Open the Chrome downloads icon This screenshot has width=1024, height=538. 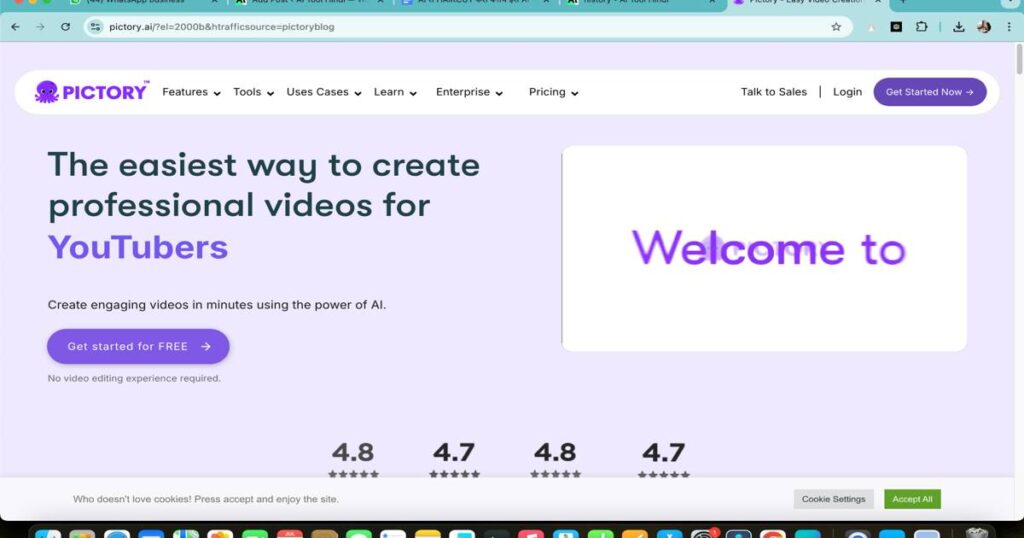pyautogui.click(x=959, y=27)
